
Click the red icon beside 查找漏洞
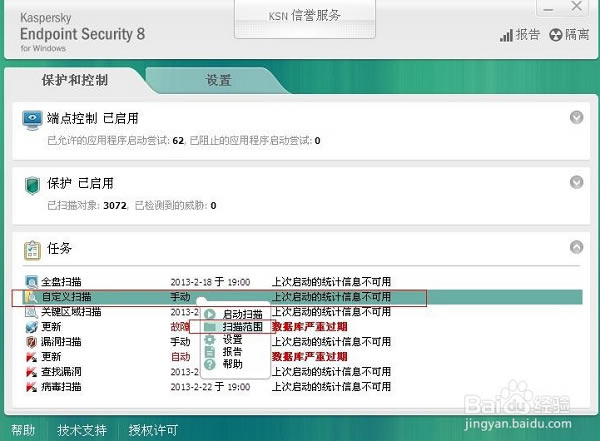31,372
